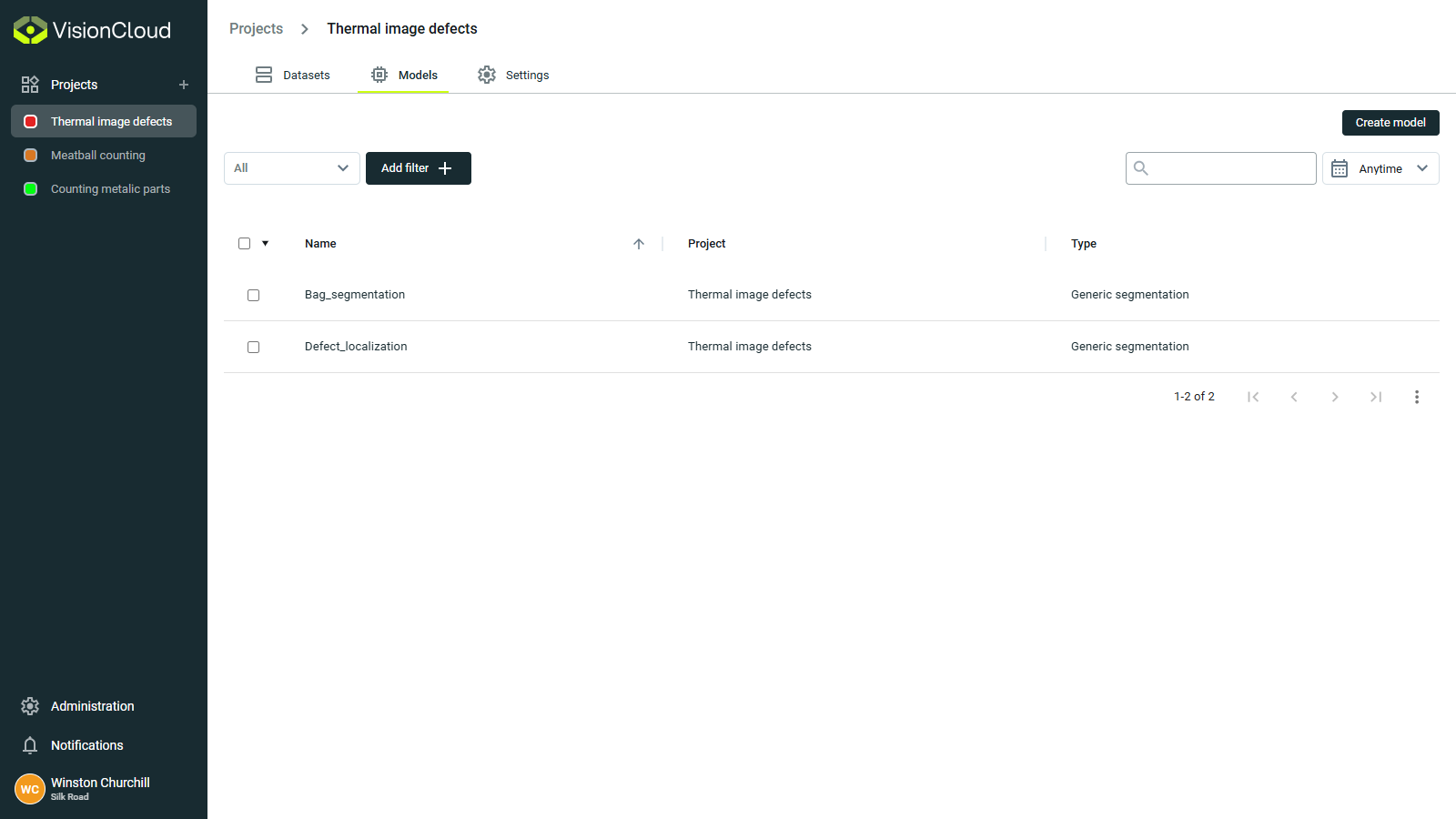The image size is (1456, 819).
Task: Click the Create model button
Action: click(1390, 123)
